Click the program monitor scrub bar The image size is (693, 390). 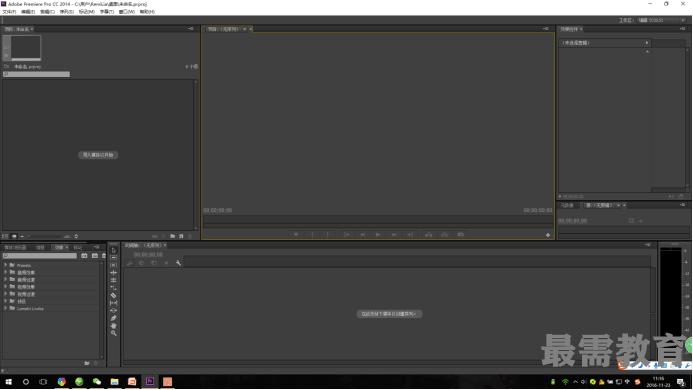coord(378,218)
